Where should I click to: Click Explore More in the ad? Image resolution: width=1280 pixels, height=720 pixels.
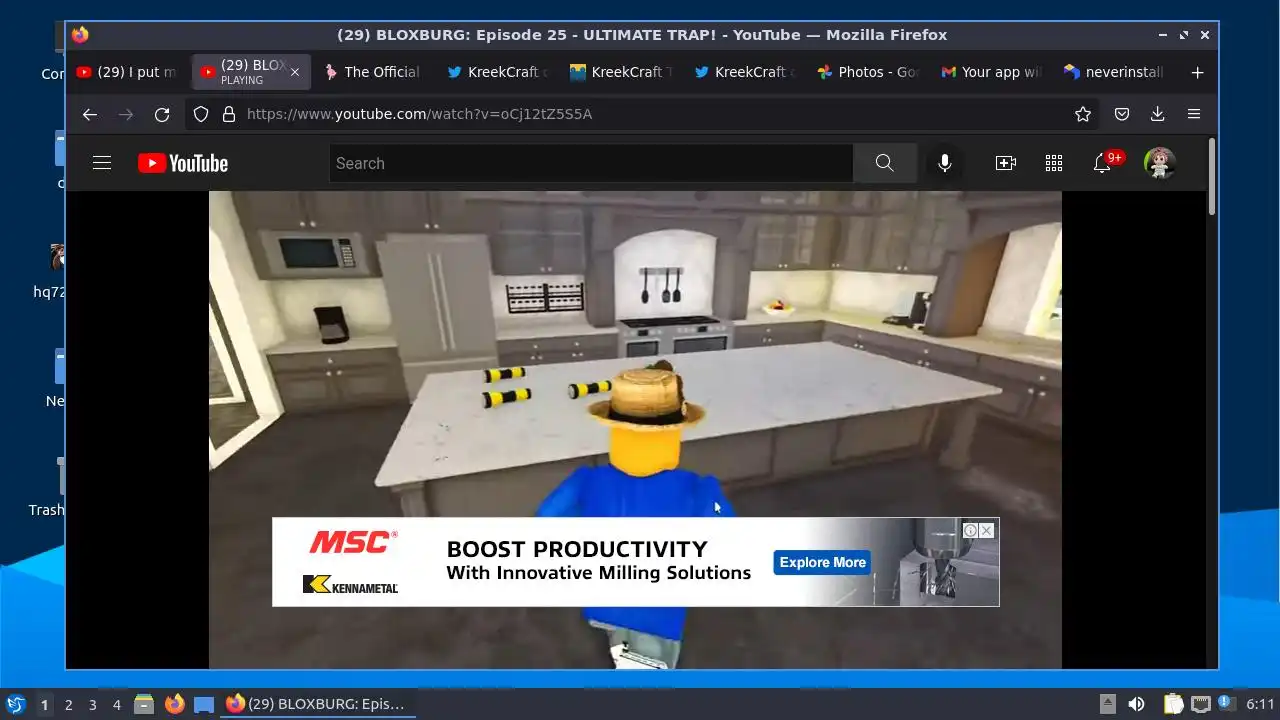(x=822, y=562)
